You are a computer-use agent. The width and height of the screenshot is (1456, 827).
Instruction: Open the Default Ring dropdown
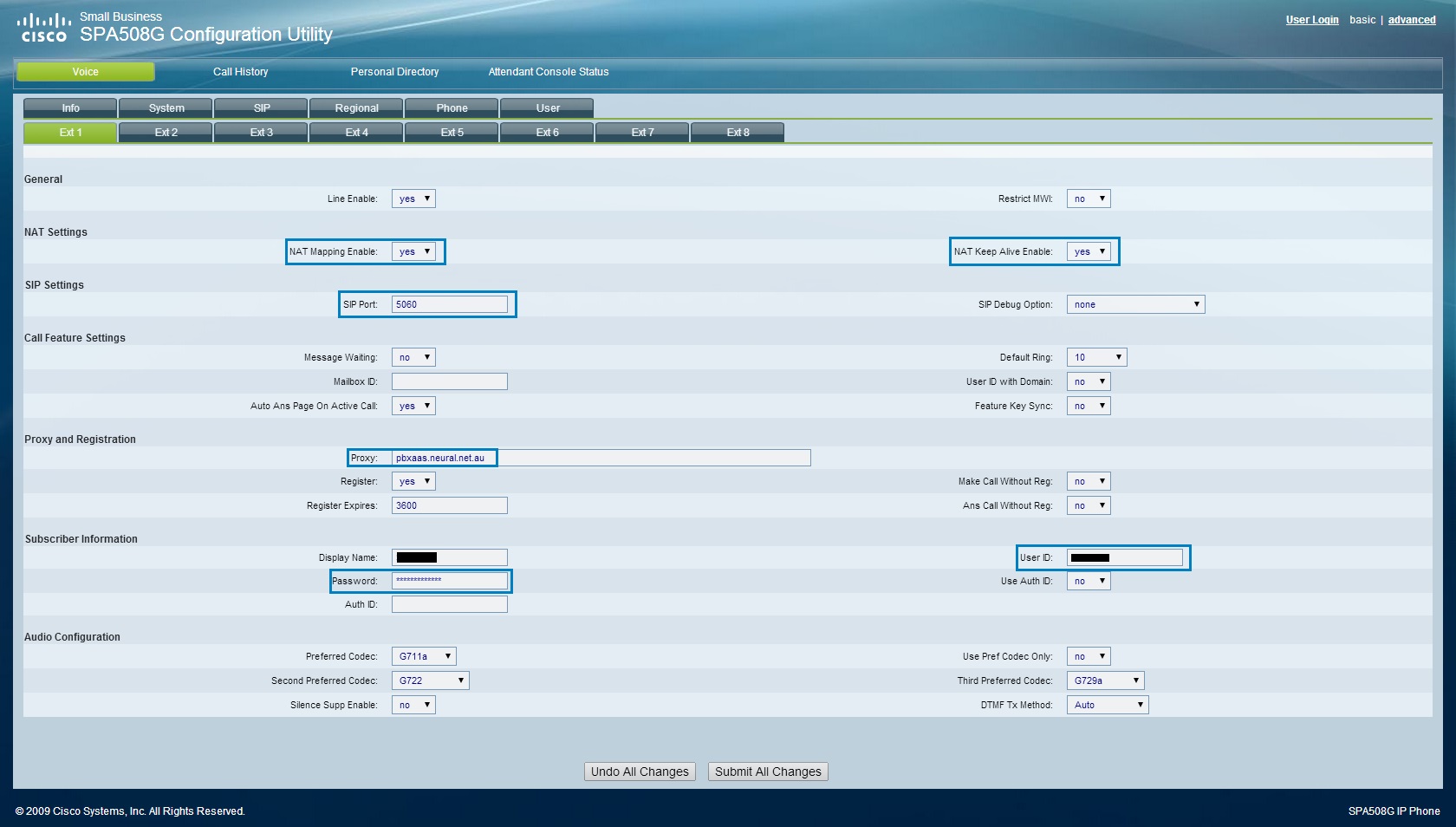1096,357
